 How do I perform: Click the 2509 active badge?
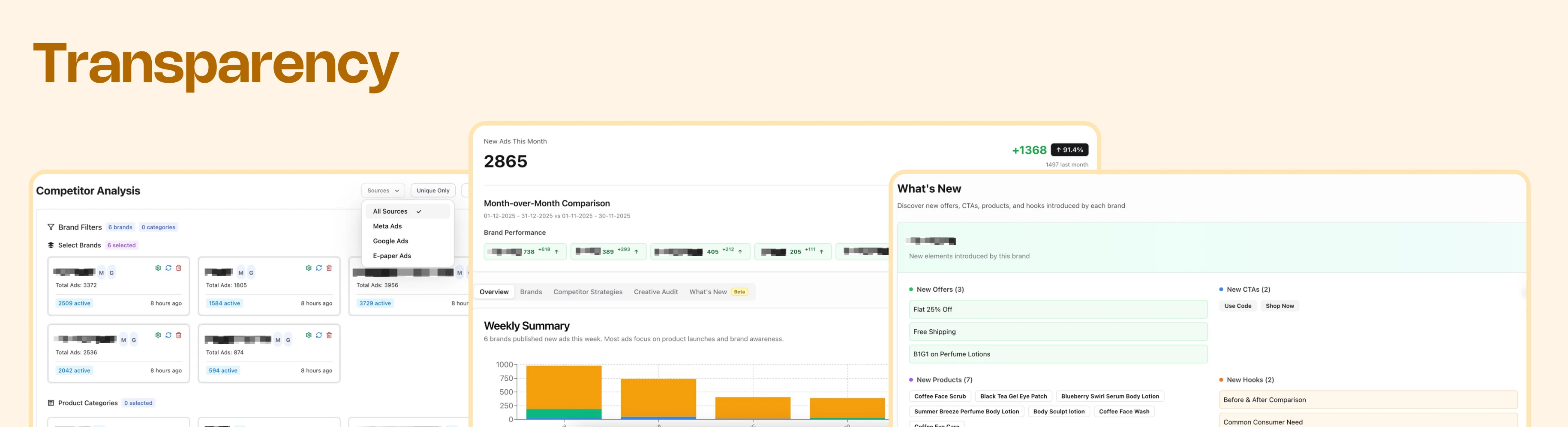coord(74,303)
